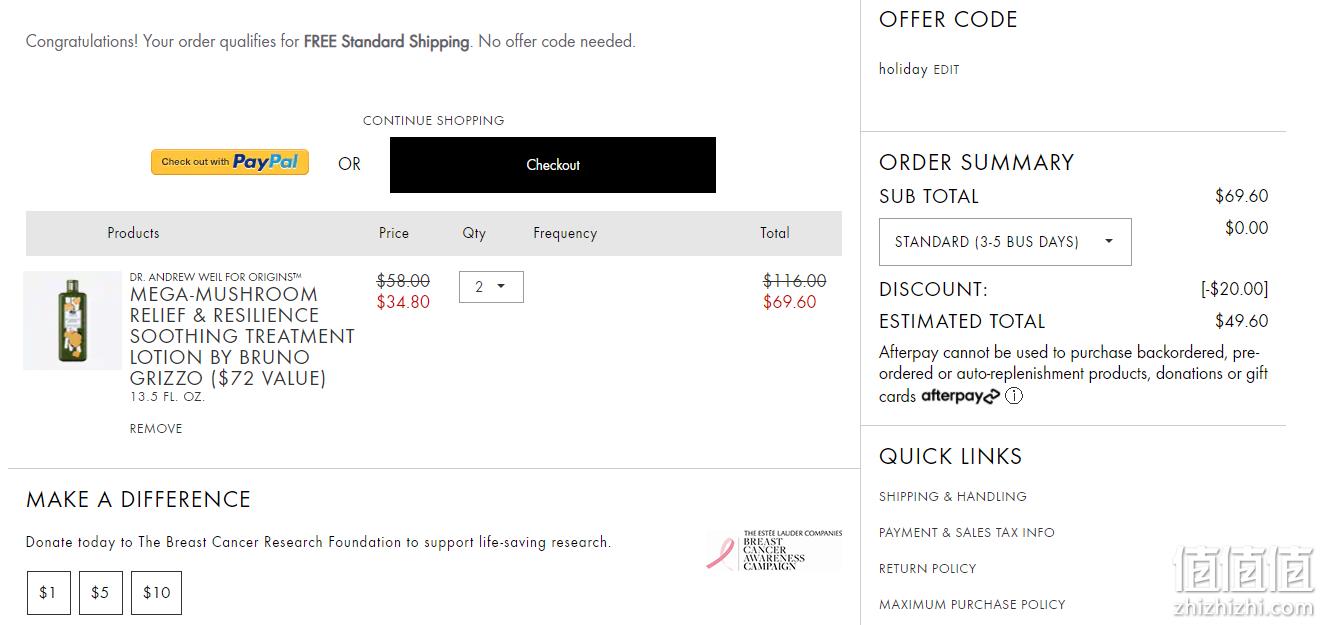This screenshot has height=625, width=1323.
Task: Open Maximum Purchase Policy link
Action: (972, 604)
